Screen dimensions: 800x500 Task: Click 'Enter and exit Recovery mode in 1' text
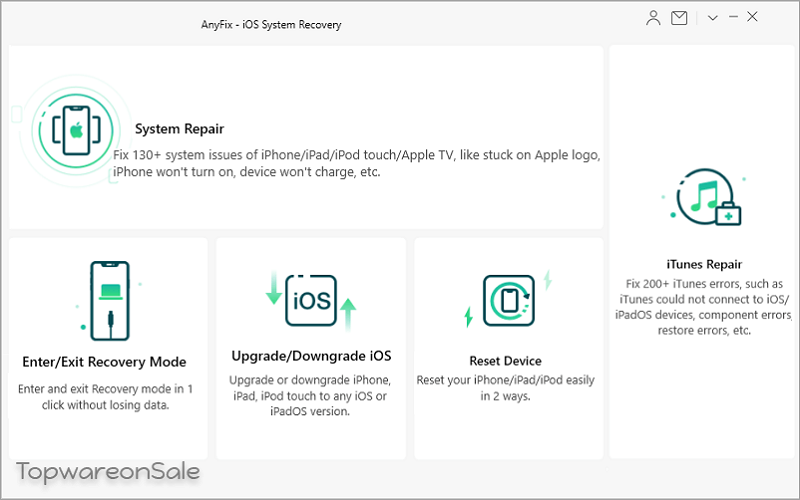(105, 389)
